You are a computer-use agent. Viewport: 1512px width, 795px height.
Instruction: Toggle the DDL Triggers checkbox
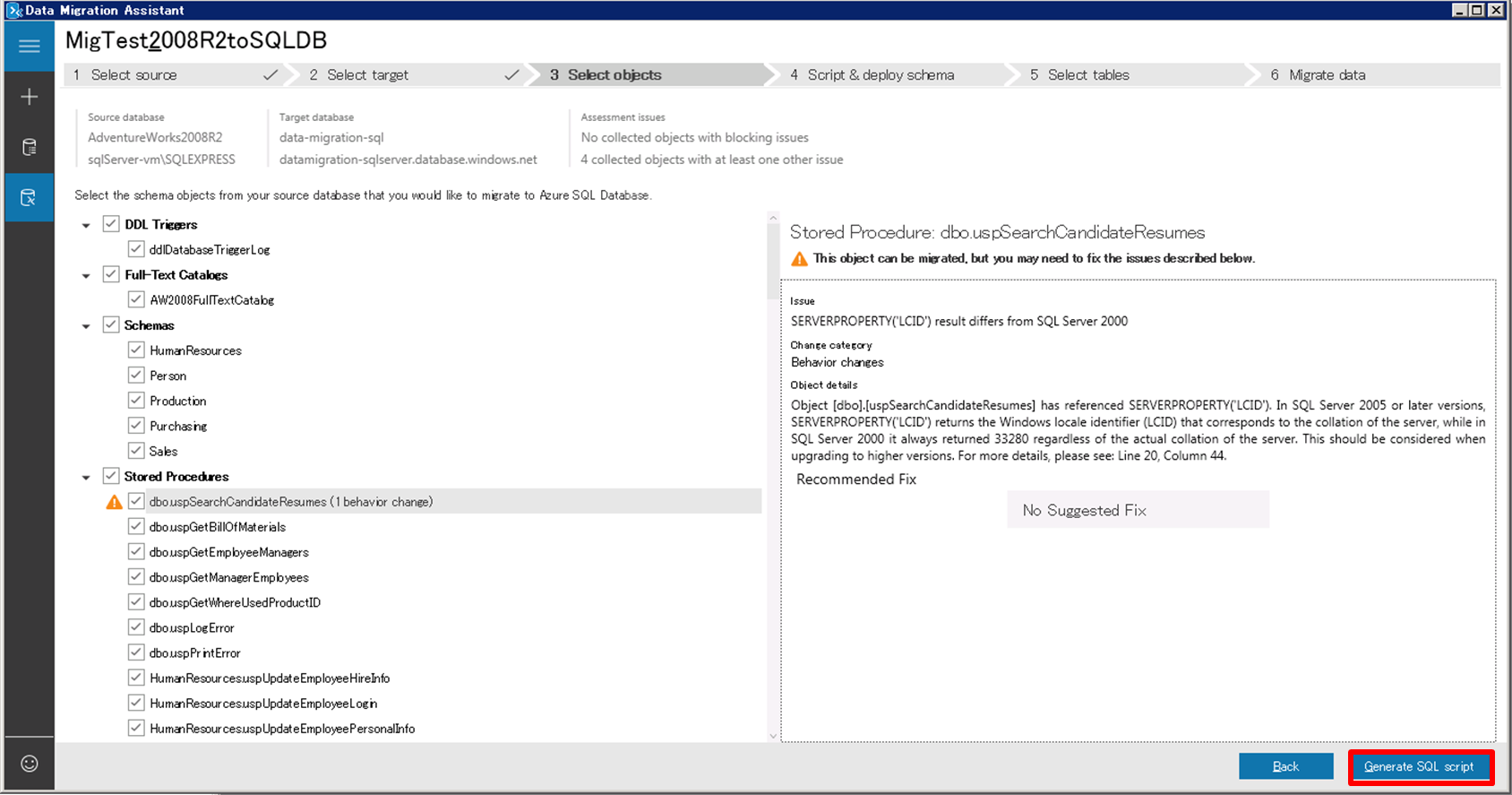[111, 224]
